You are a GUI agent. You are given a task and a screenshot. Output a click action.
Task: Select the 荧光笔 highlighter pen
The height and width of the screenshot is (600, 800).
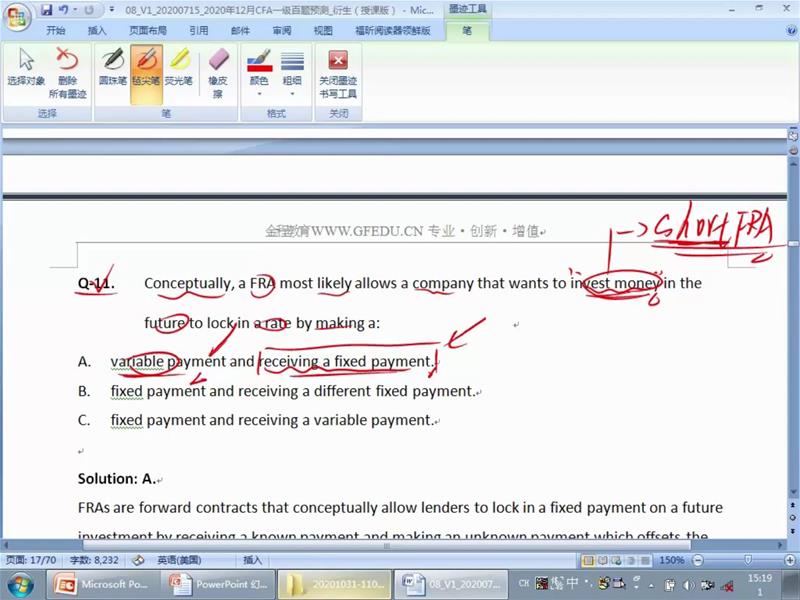point(179,66)
